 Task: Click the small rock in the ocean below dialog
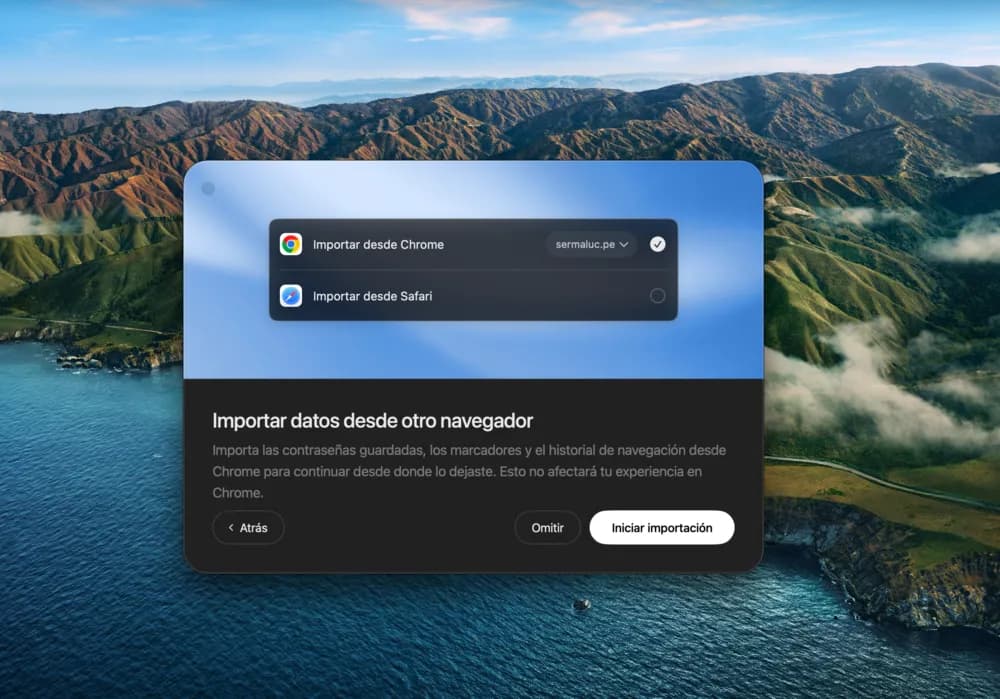click(x=581, y=605)
